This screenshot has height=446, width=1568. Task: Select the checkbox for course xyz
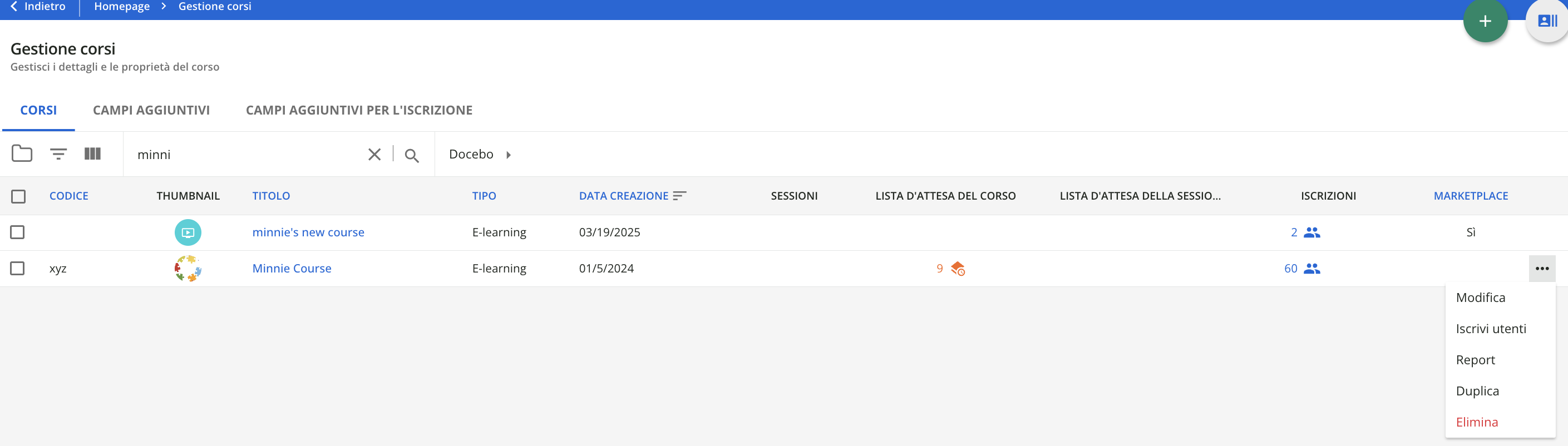18,269
